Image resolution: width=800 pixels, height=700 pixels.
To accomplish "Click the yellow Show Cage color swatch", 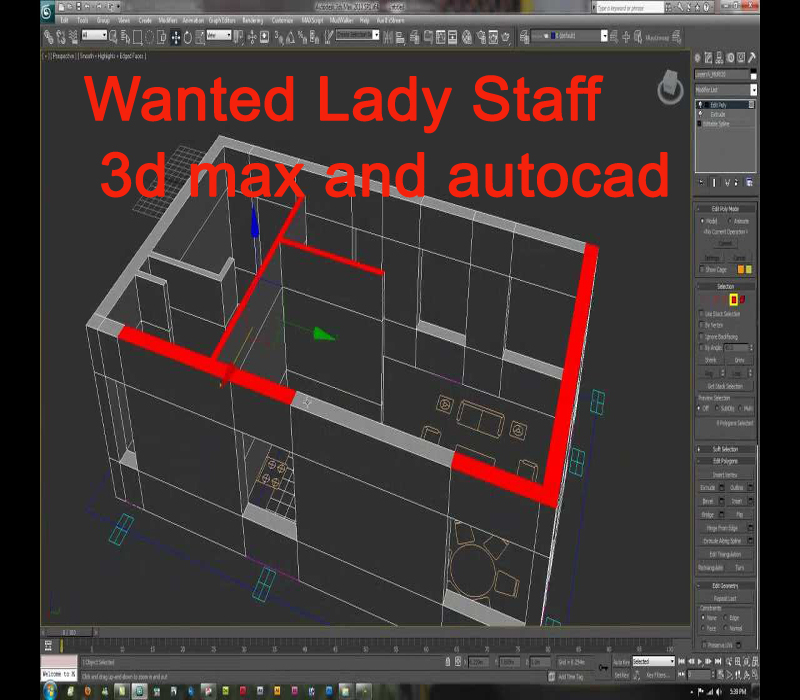I will (x=749, y=269).
